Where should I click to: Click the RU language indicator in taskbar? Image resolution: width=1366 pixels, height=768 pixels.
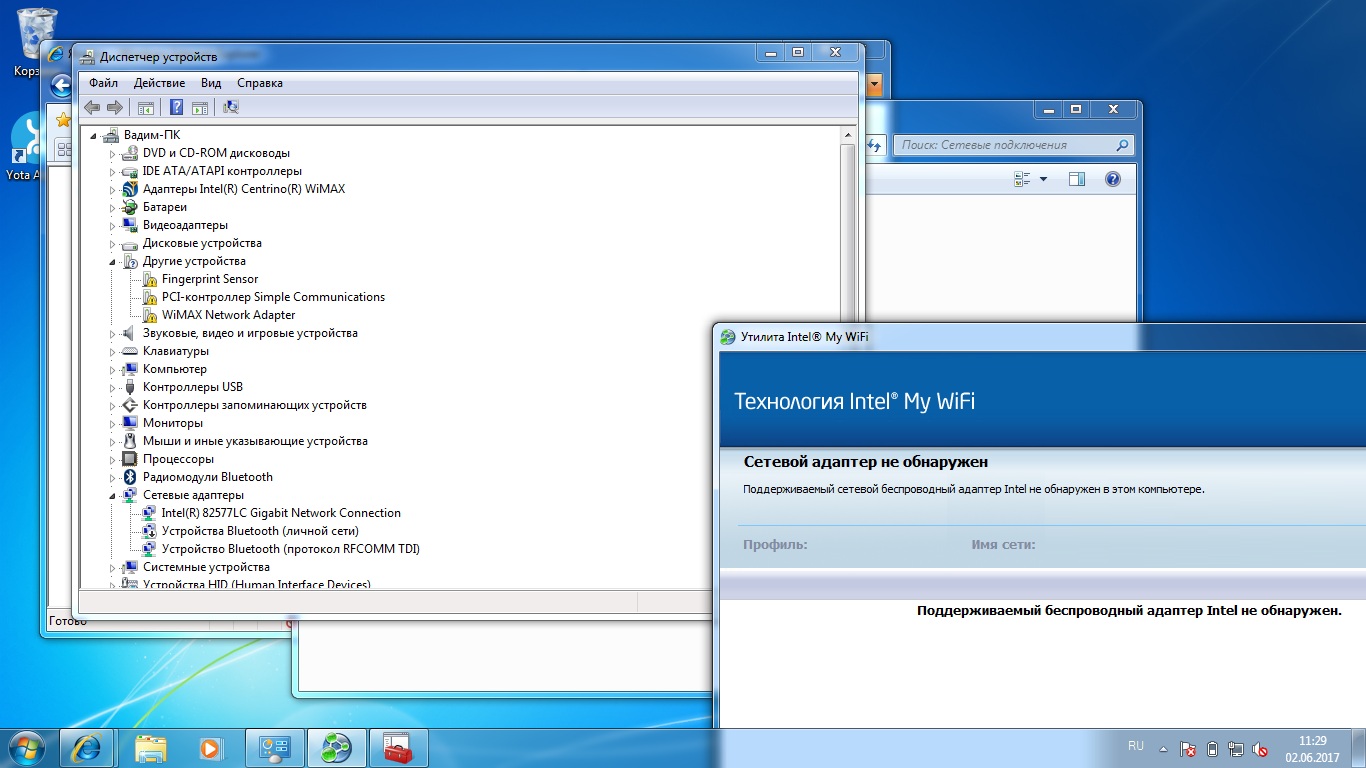click(x=1136, y=746)
